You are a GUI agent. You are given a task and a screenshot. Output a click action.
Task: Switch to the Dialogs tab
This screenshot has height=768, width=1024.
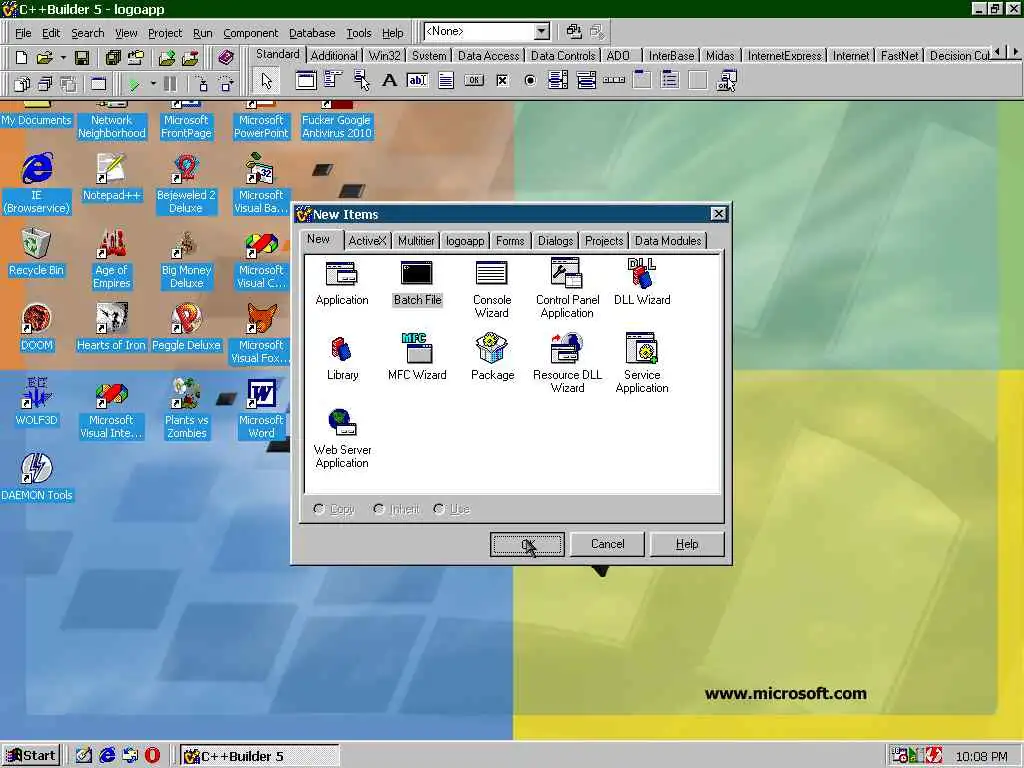(555, 241)
